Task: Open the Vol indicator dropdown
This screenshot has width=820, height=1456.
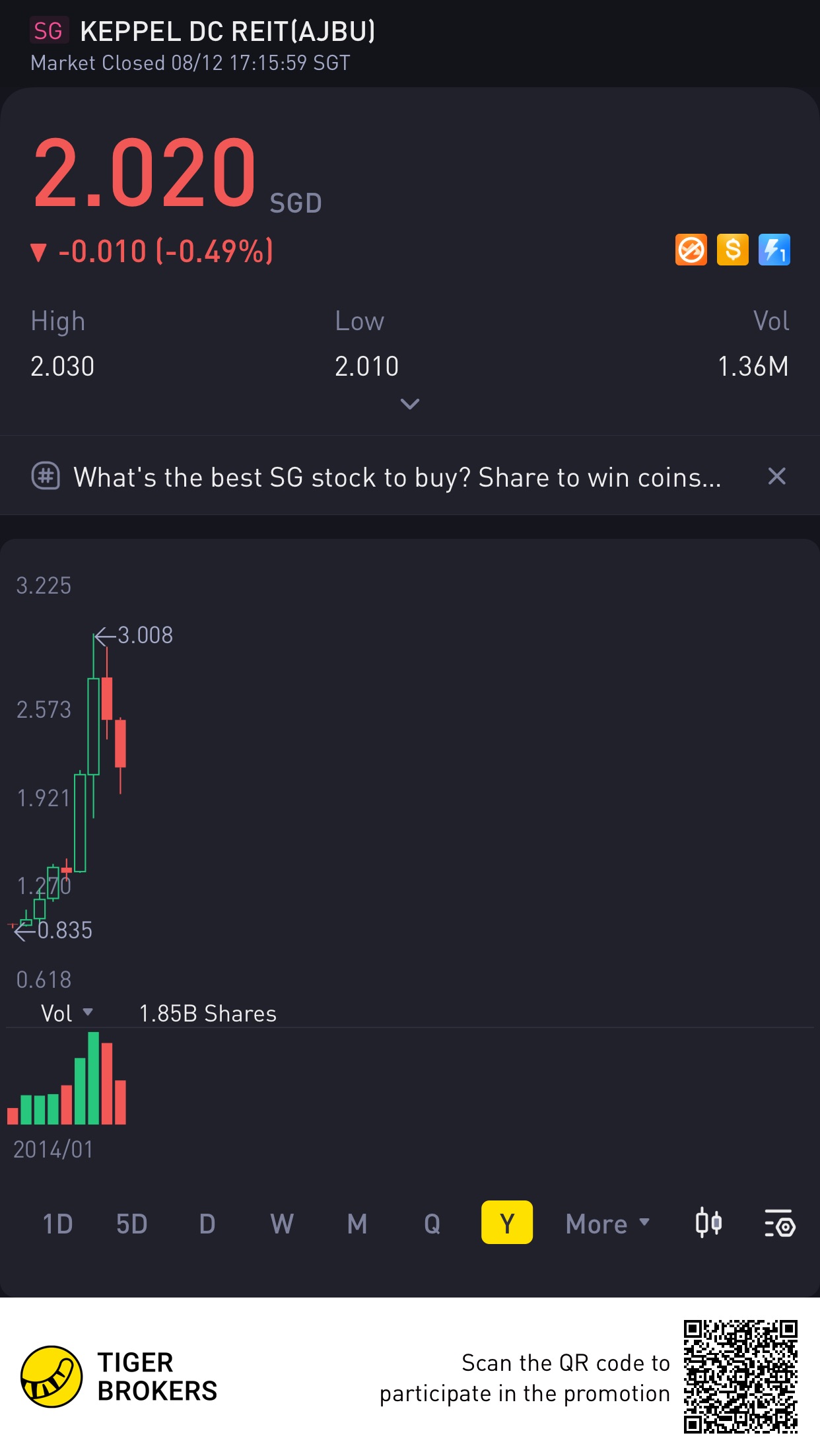Action: (x=67, y=1013)
